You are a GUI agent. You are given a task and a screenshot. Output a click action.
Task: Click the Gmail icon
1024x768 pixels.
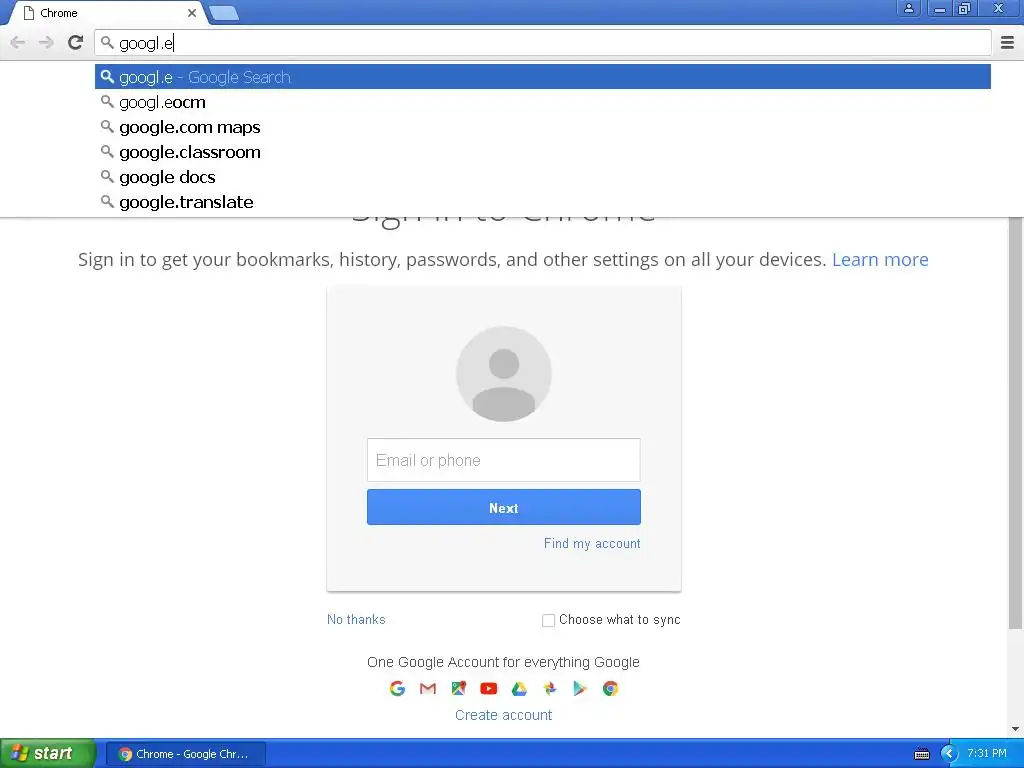pos(428,688)
